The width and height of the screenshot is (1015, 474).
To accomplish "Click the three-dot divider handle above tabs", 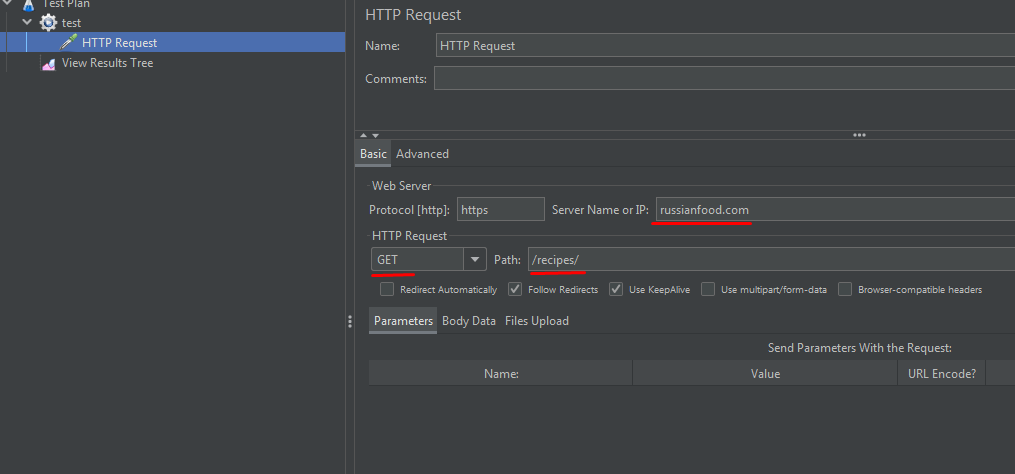I will (859, 135).
